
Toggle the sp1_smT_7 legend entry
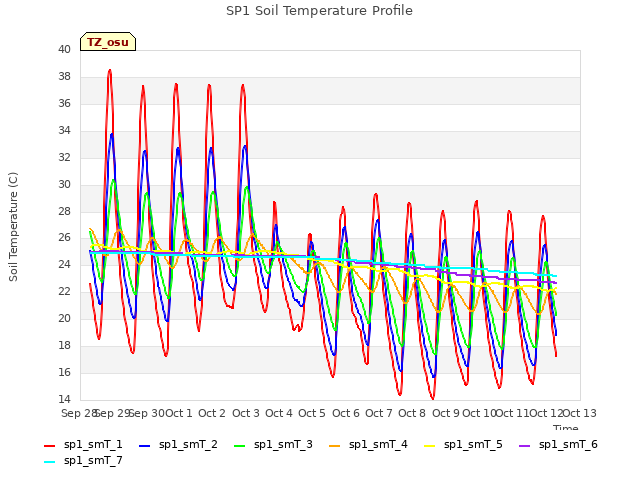(x=83, y=460)
